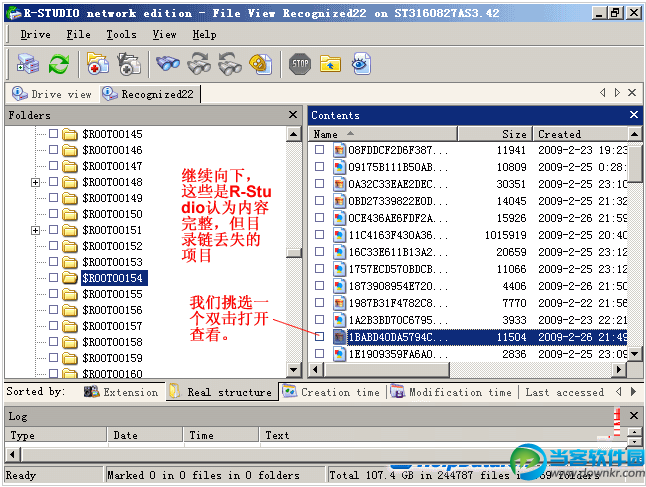
Task: Expand the $ROOT00148 folder node
Action: tap(36, 182)
